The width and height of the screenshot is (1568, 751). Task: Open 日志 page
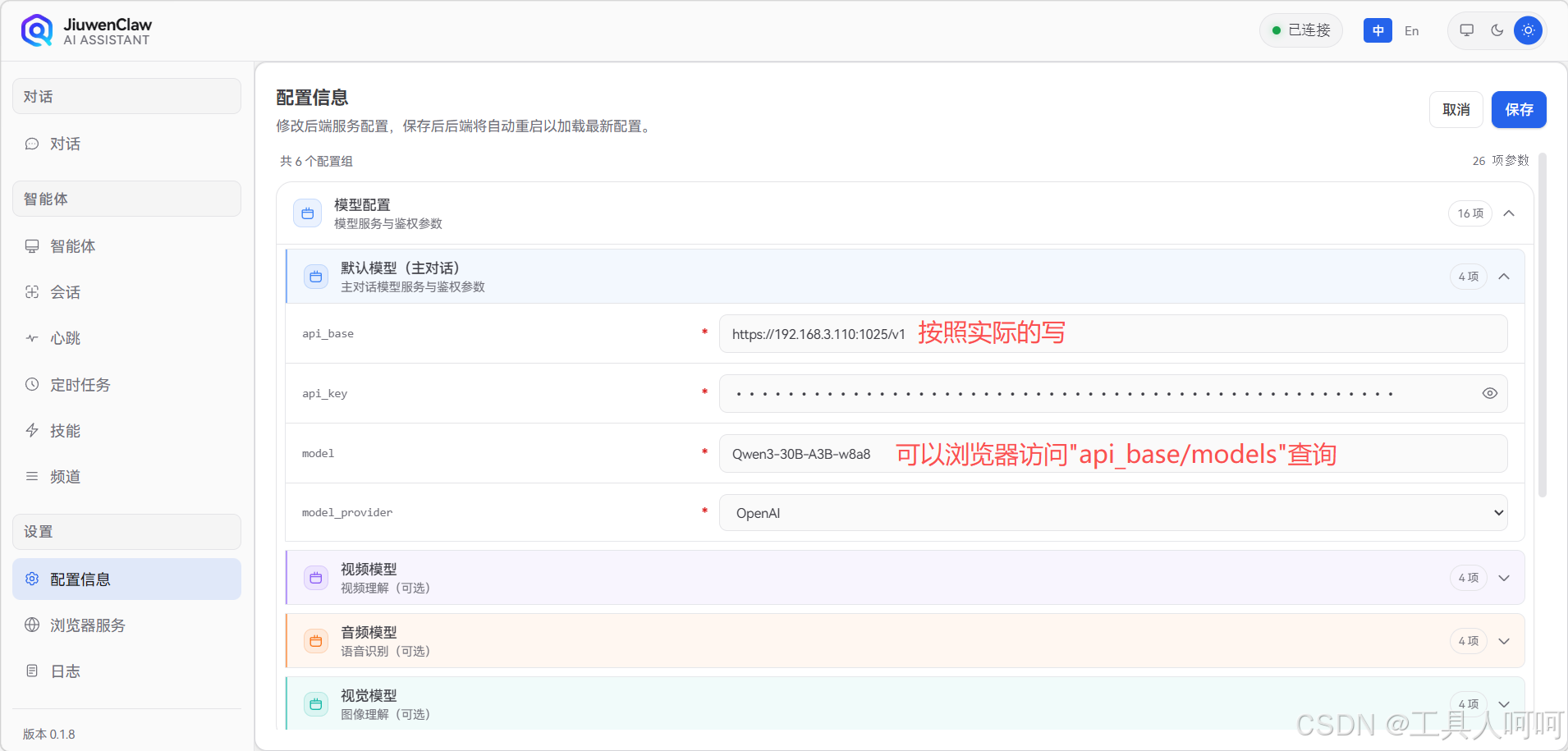tap(126, 671)
